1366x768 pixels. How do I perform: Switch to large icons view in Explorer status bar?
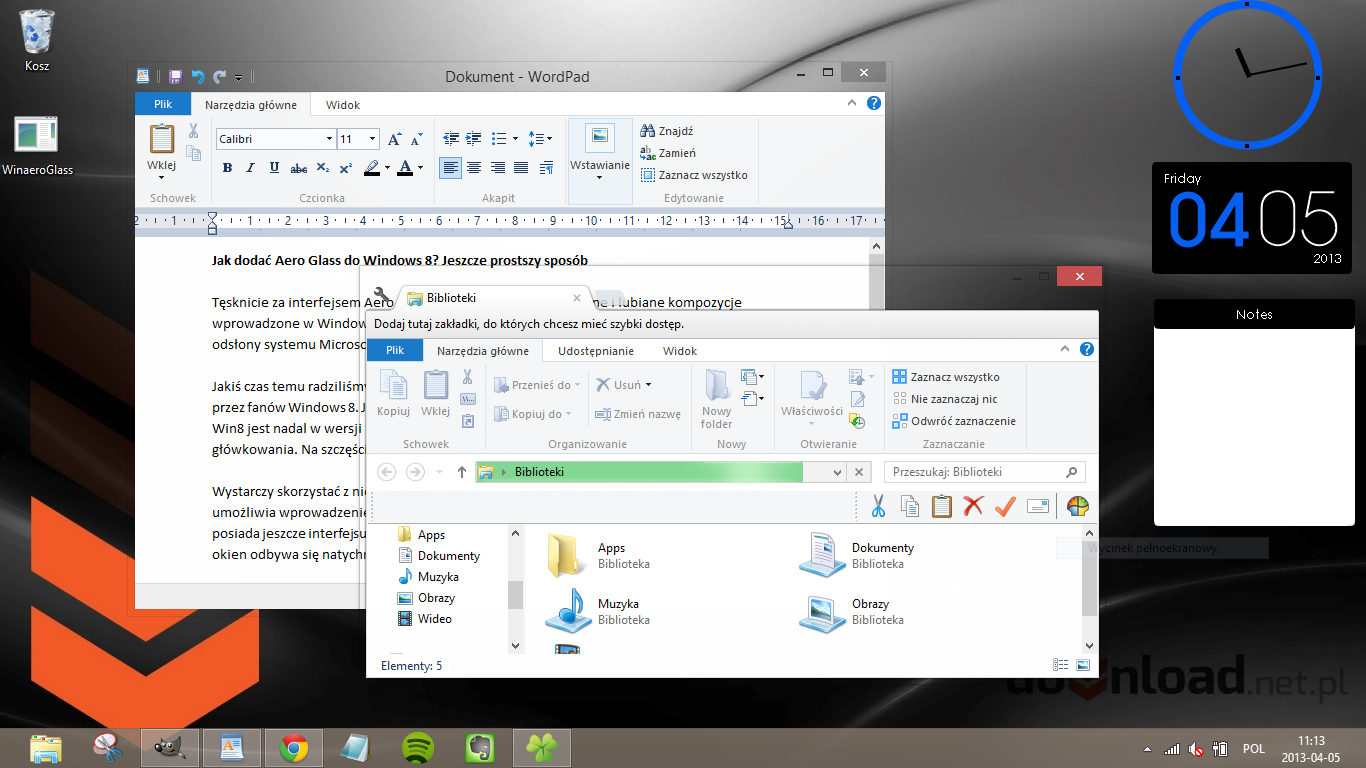click(x=1082, y=665)
